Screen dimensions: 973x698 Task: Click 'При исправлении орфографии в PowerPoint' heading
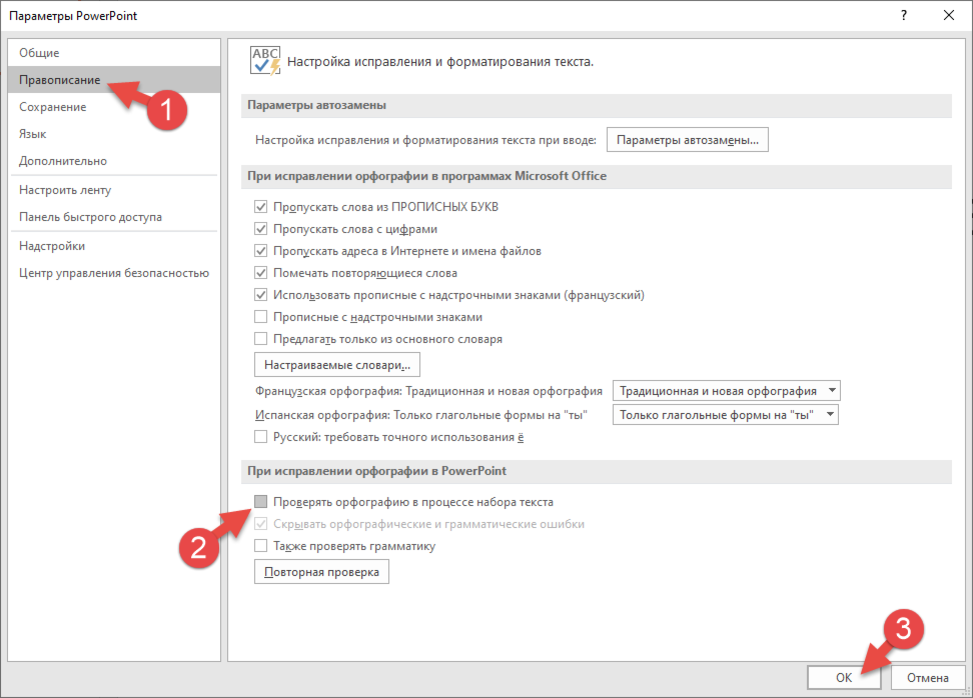(377, 471)
